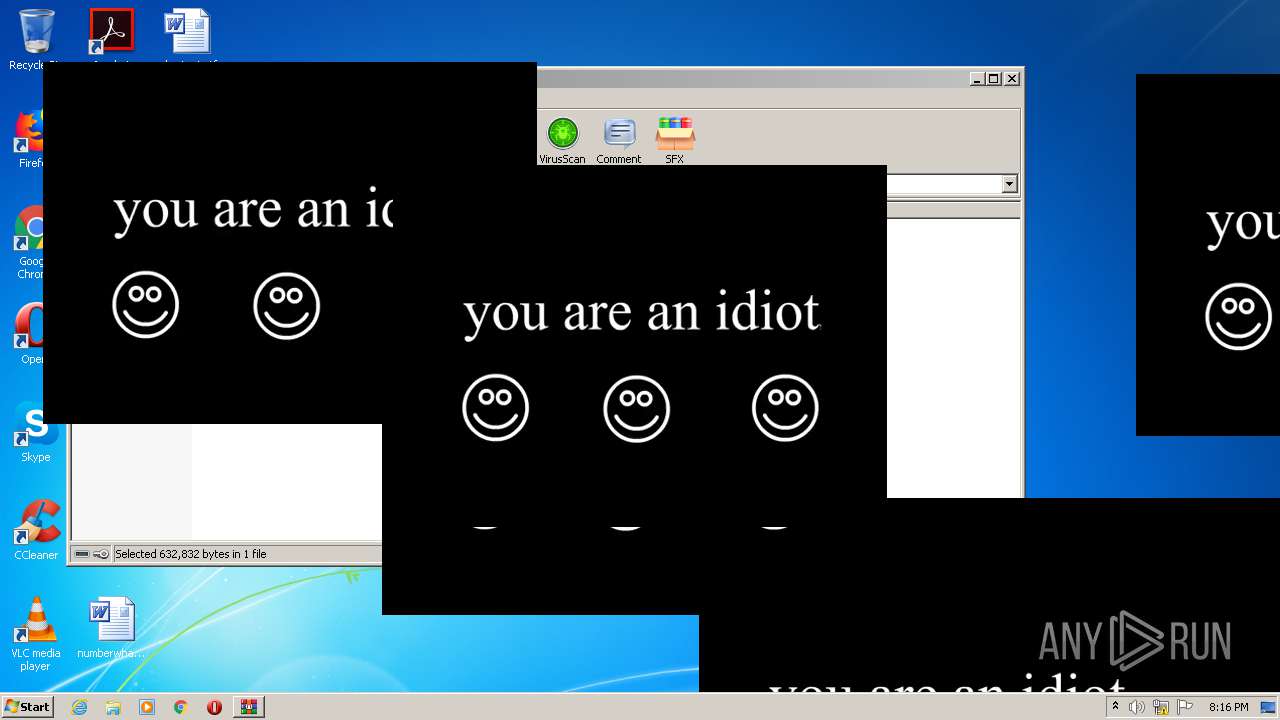
Task: Select the Word document icon beside Acrobat
Action: pyautogui.click(x=187, y=33)
